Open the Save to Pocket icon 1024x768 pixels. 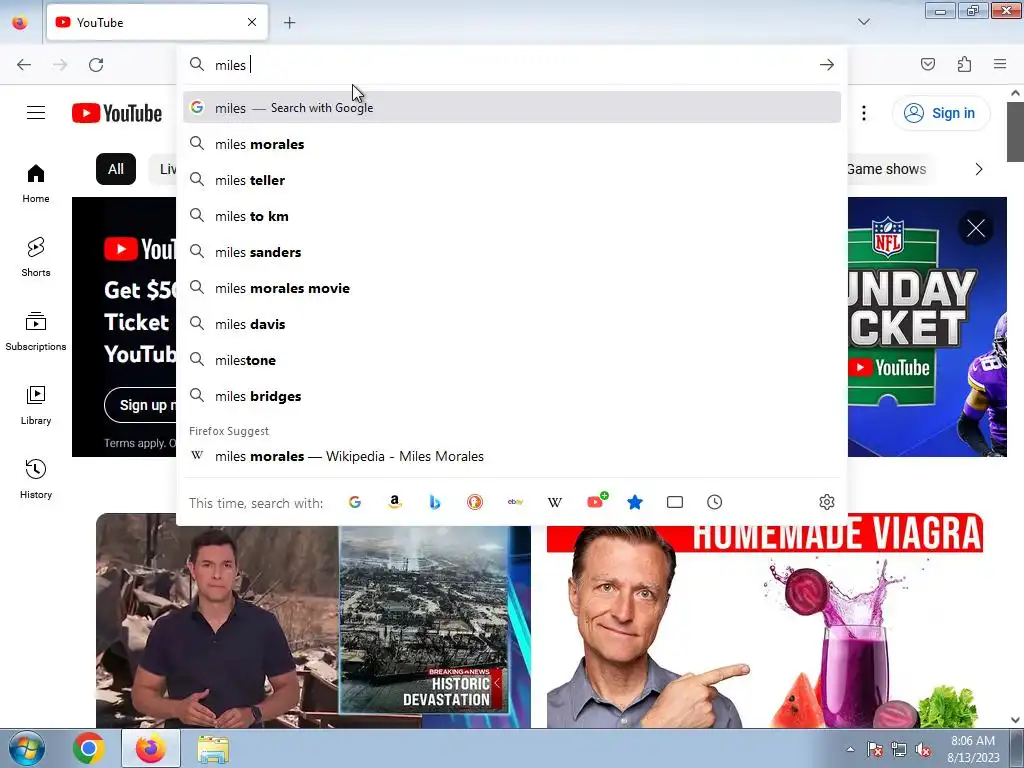927,64
